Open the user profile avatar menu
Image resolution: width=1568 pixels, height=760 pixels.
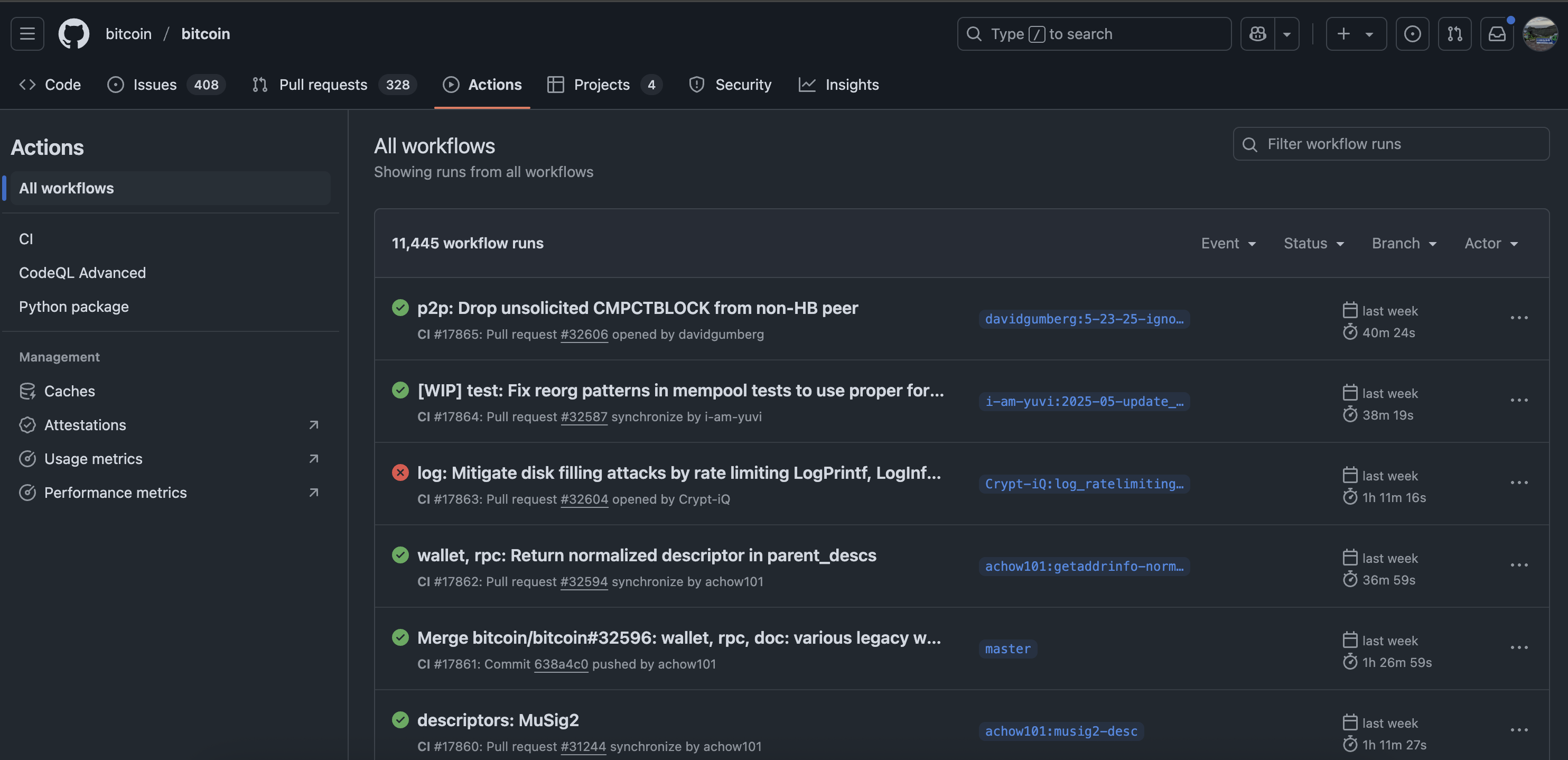tap(1540, 33)
